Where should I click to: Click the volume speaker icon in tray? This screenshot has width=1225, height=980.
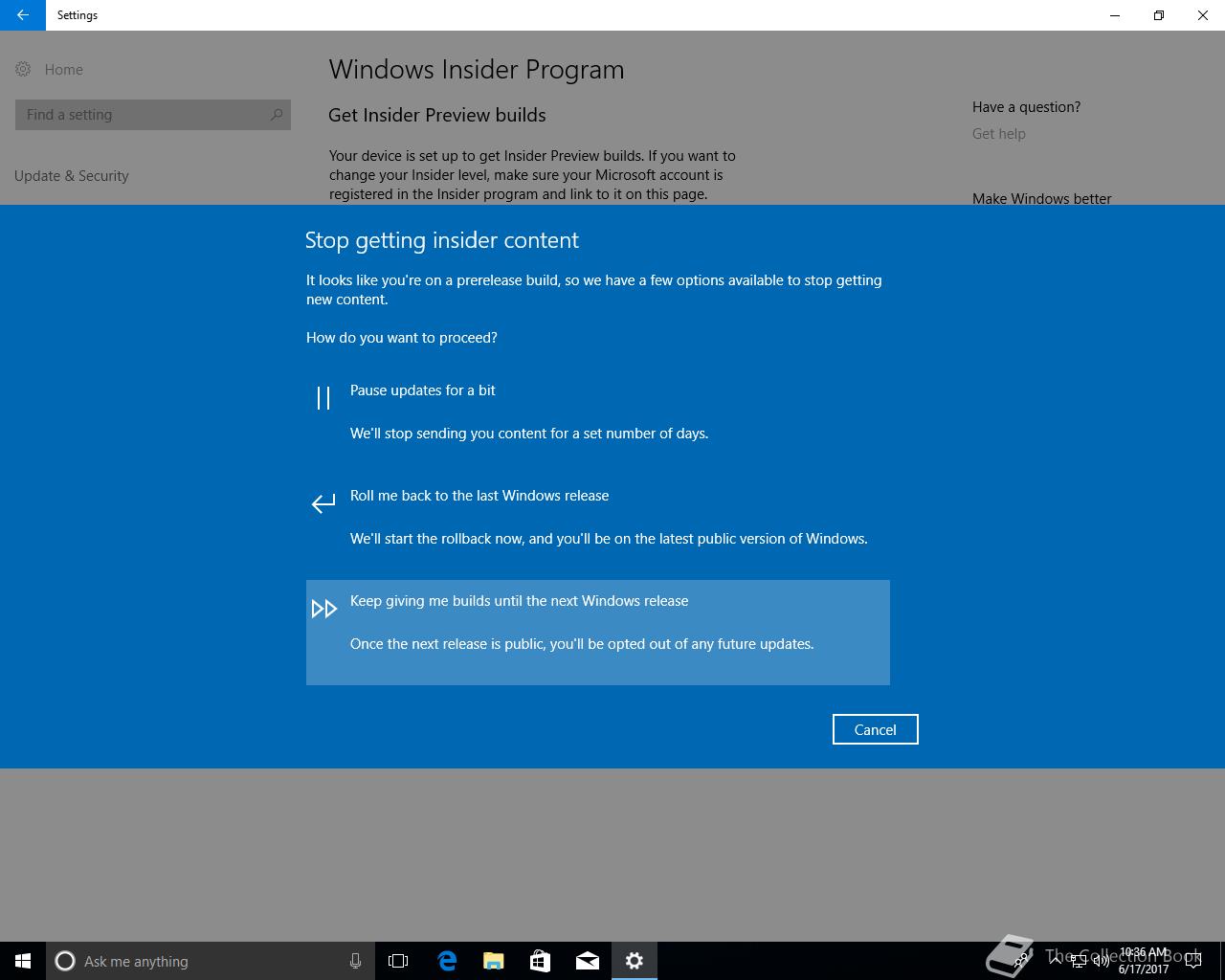point(1102,961)
